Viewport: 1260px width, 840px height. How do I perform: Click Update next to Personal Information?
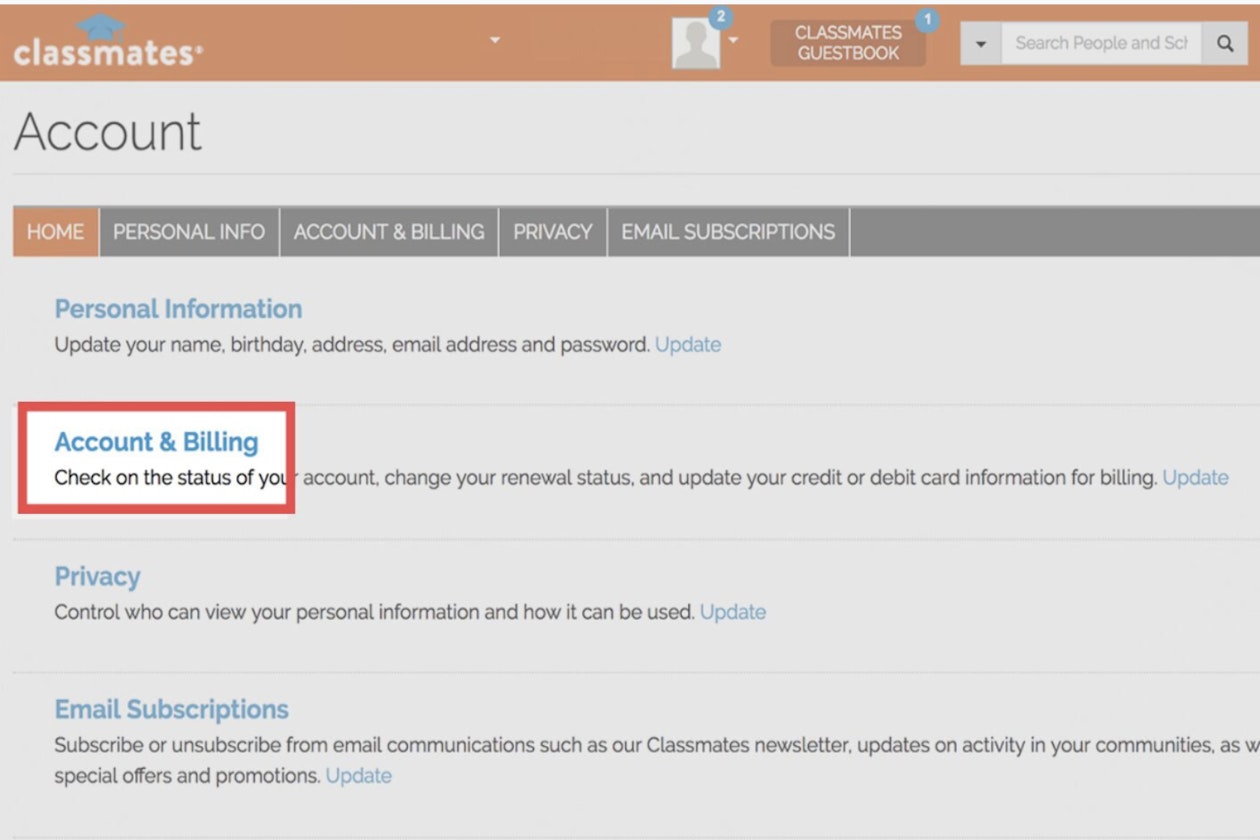tap(688, 344)
